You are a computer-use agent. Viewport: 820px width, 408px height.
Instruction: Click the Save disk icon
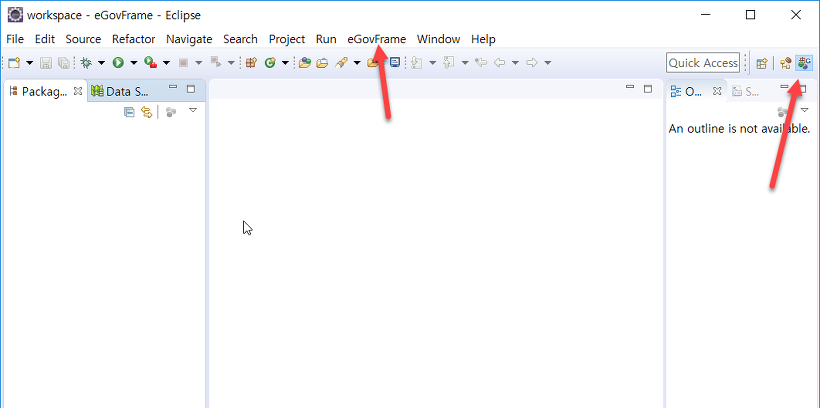click(x=46, y=63)
